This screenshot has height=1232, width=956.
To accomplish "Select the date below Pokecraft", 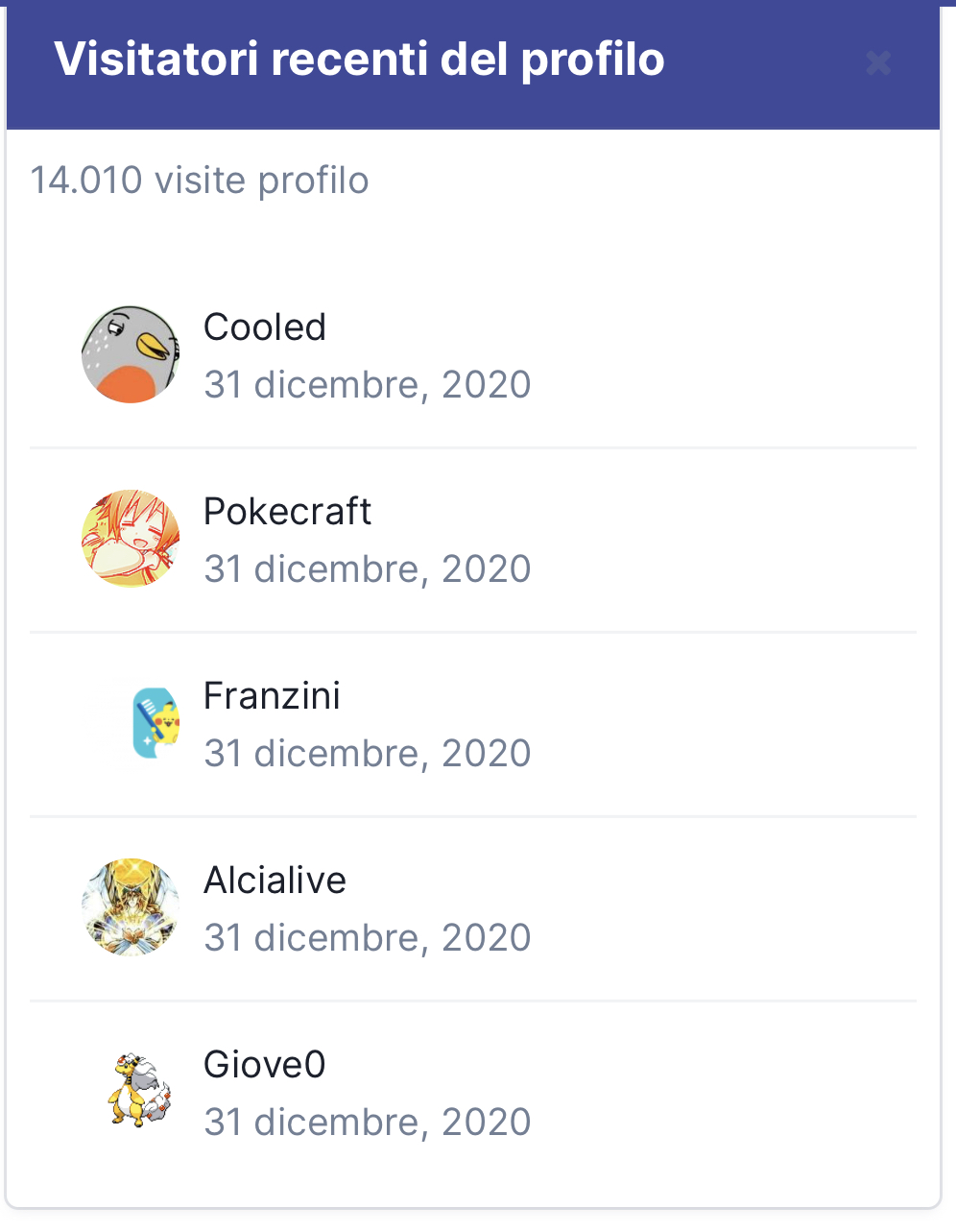I will point(367,569).
